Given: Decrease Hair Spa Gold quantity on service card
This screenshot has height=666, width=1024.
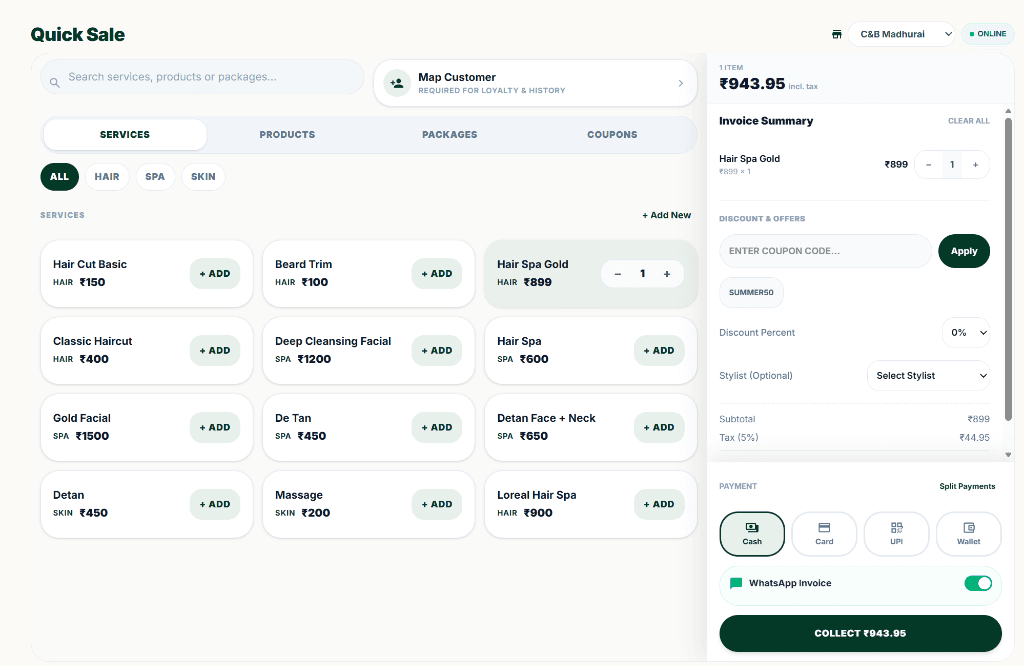Looking at the screenshot, I should [x=617, y=274].
